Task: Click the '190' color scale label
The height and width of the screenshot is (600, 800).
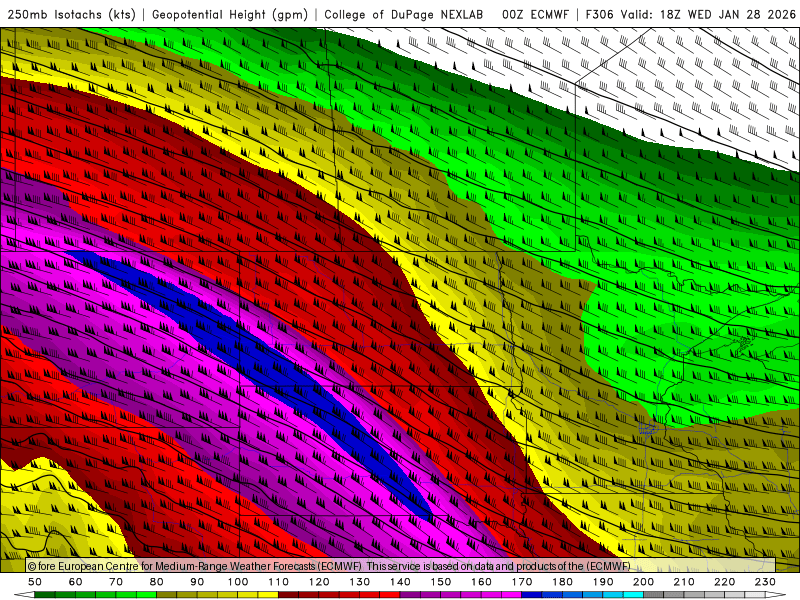Action: [x=603, y=582]
